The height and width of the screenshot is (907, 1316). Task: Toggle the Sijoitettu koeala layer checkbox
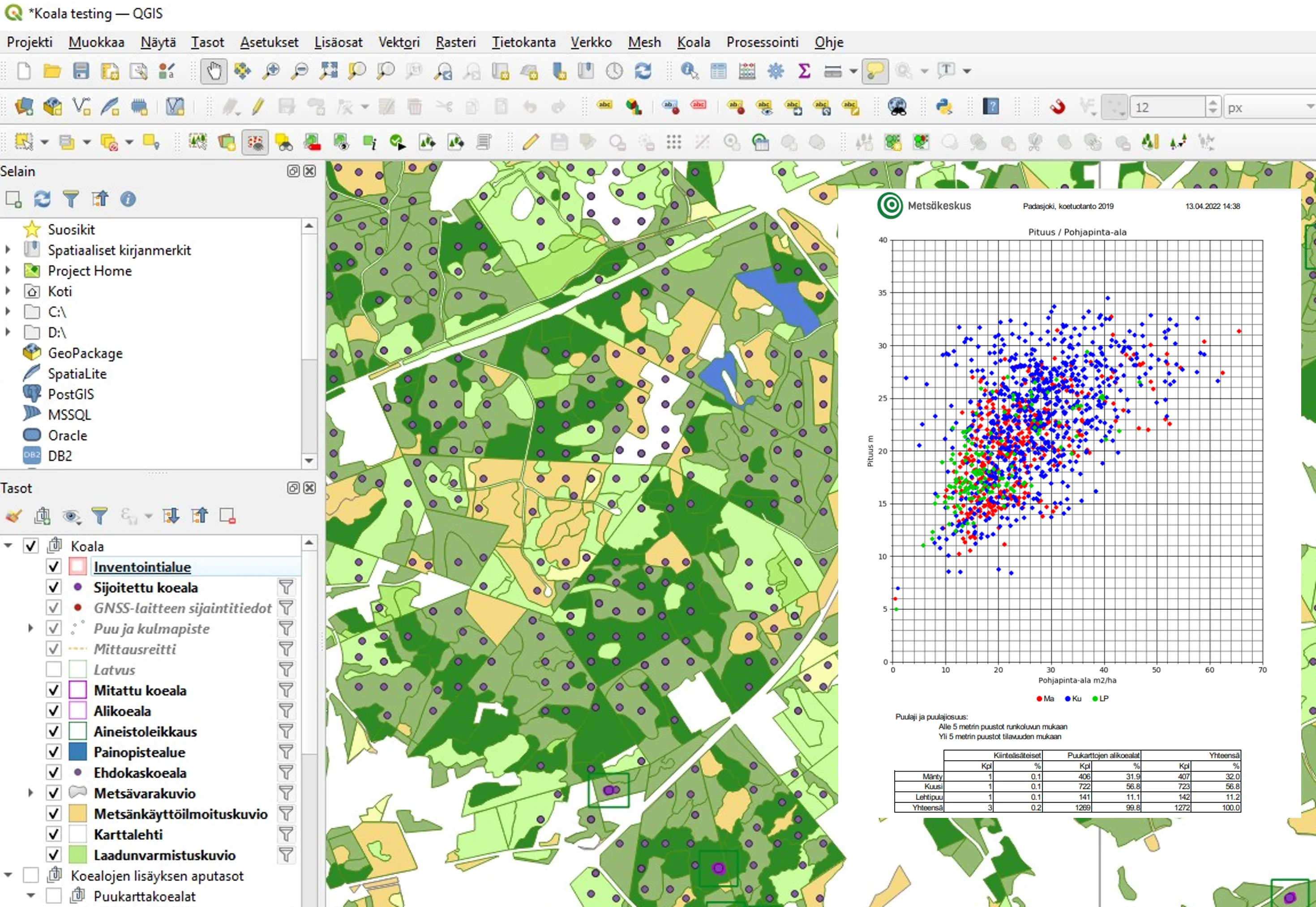click(x=53, y=587)
